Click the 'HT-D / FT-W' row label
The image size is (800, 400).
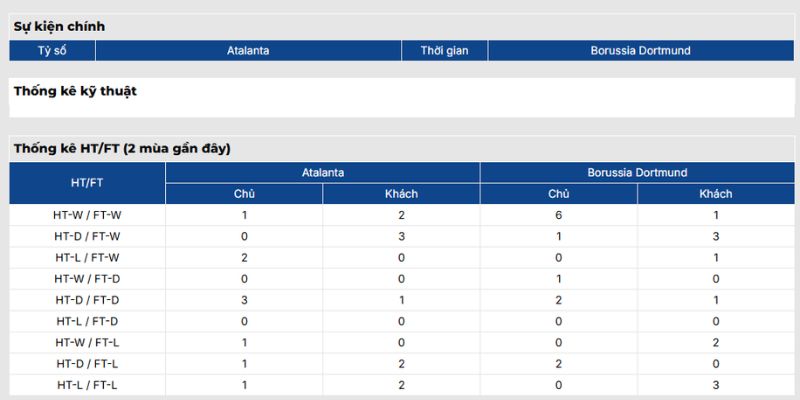point(87,236)
